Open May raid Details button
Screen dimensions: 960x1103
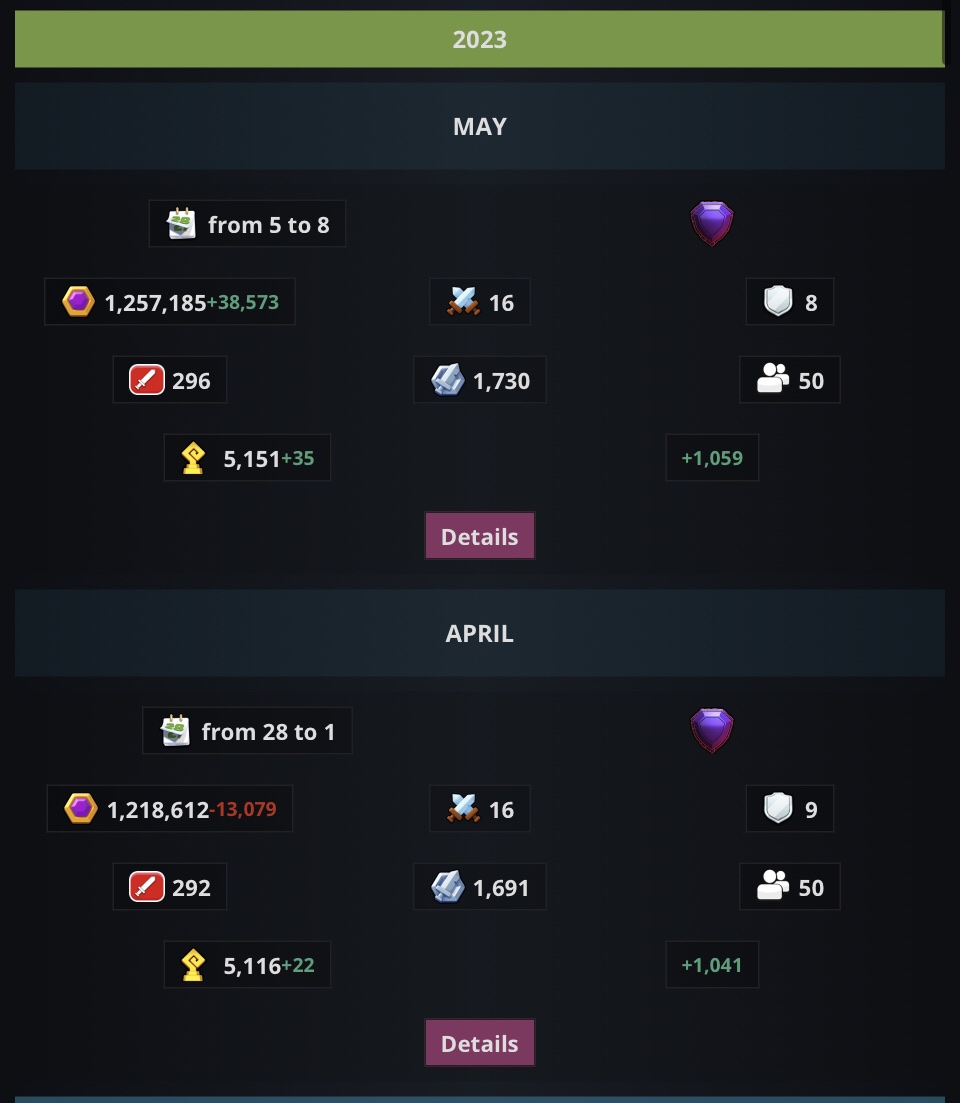tap(480, 536)
